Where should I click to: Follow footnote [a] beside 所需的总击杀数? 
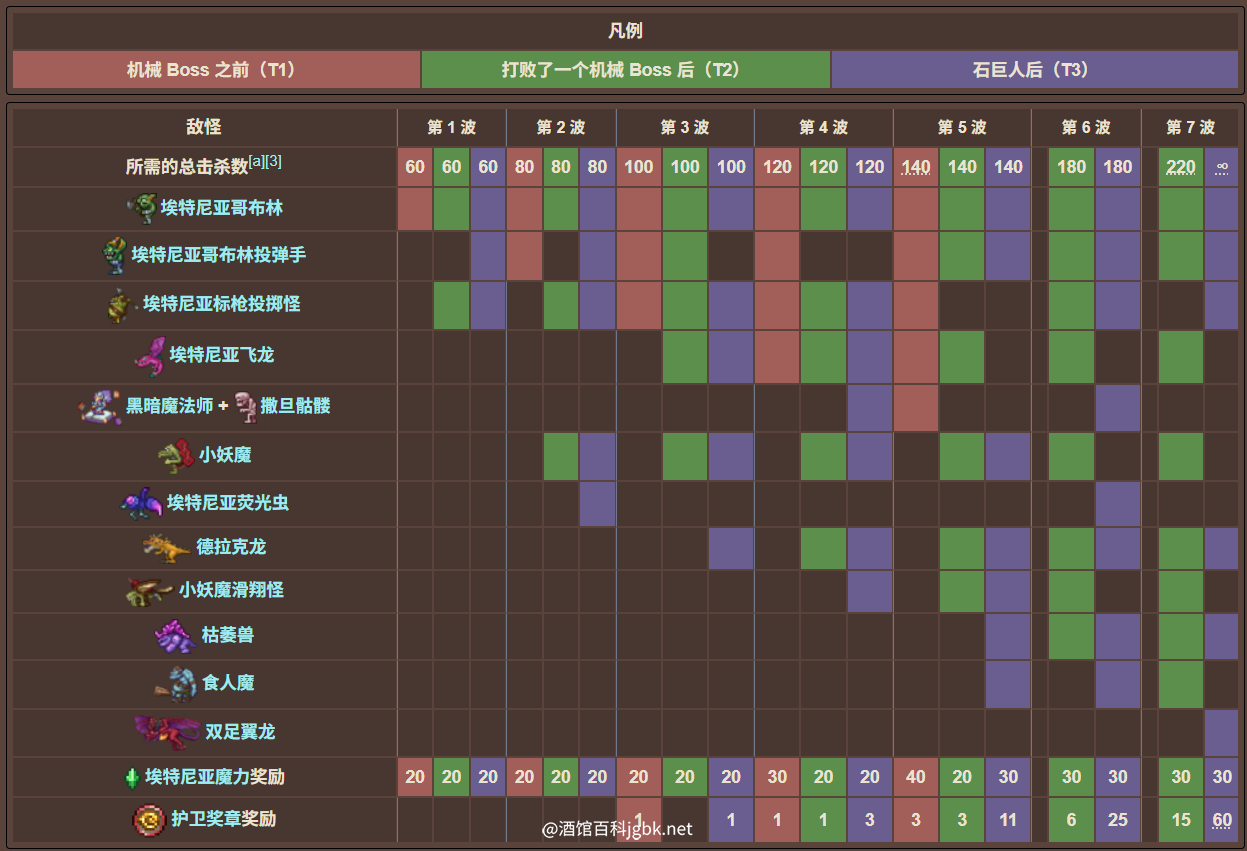click(257, 161)
